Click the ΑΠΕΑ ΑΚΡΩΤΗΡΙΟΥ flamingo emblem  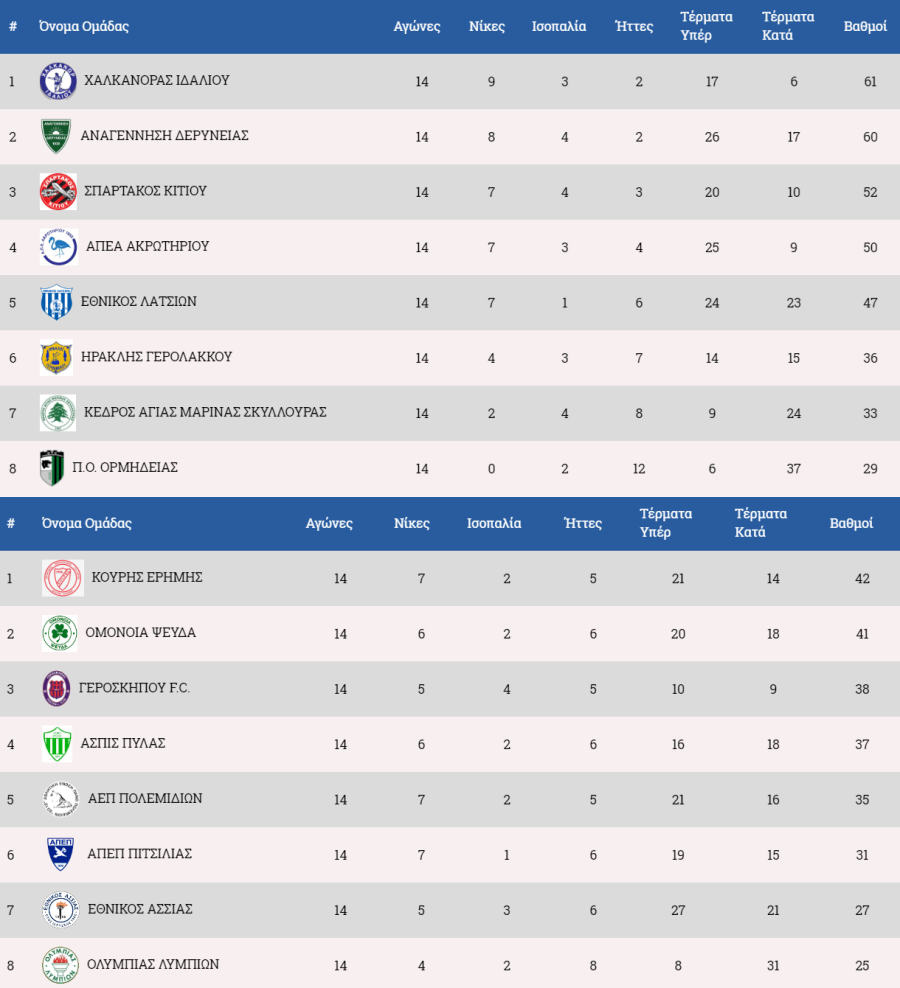point(59,247)
